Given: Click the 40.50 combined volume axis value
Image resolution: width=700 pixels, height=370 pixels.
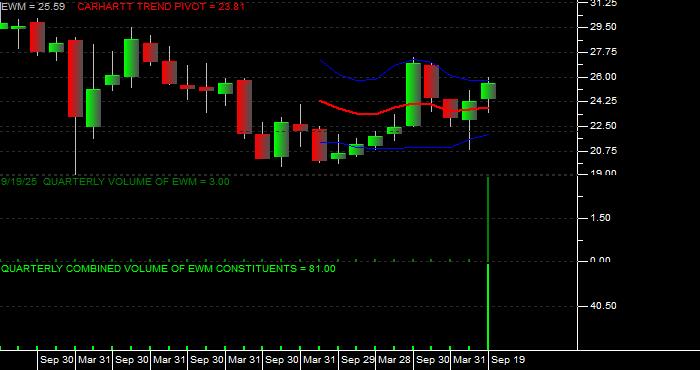Looking at the screenshot, I should pos(603,305).
